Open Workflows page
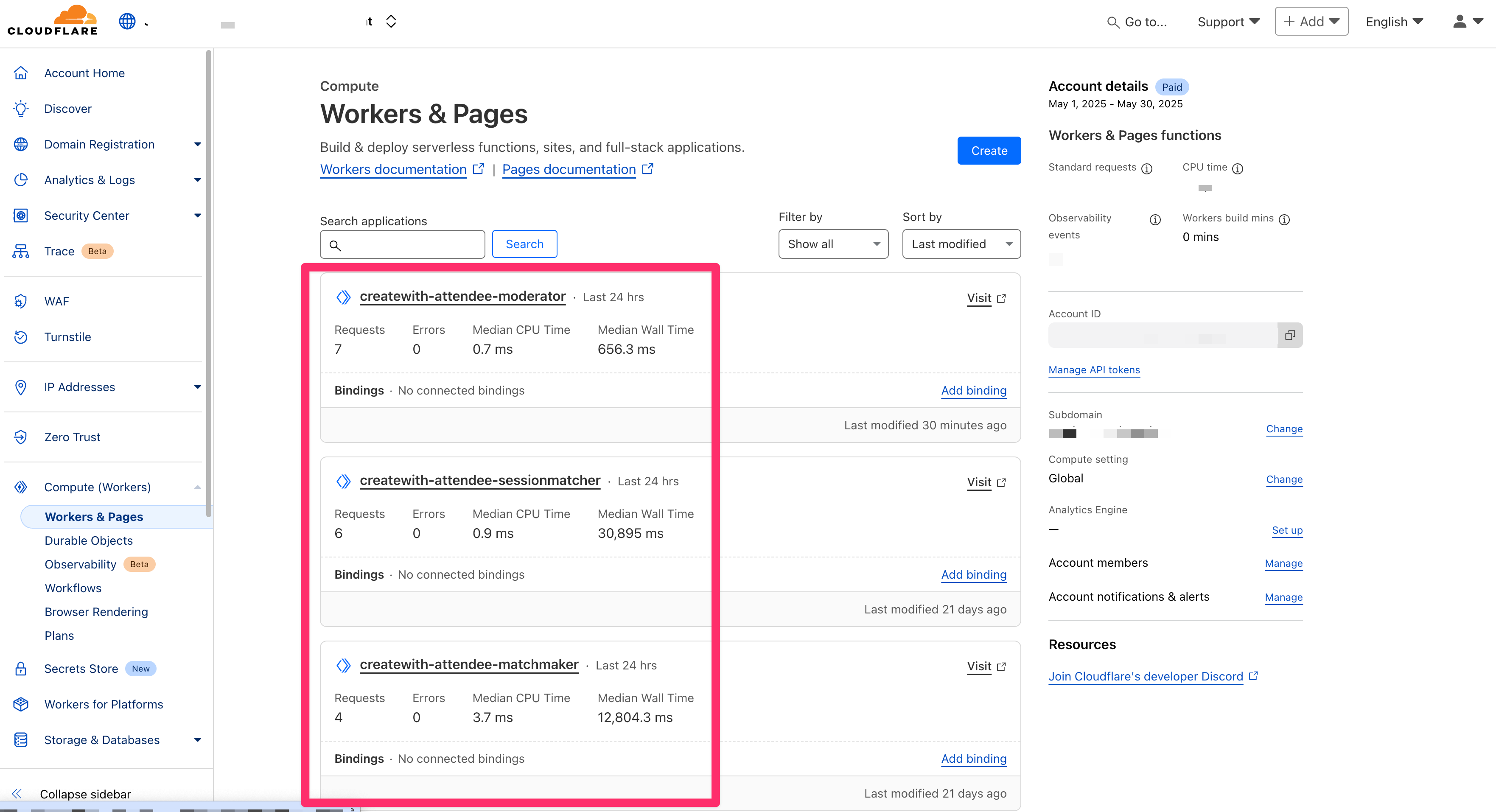1496x812 pixels. click(x=73, y=588)
